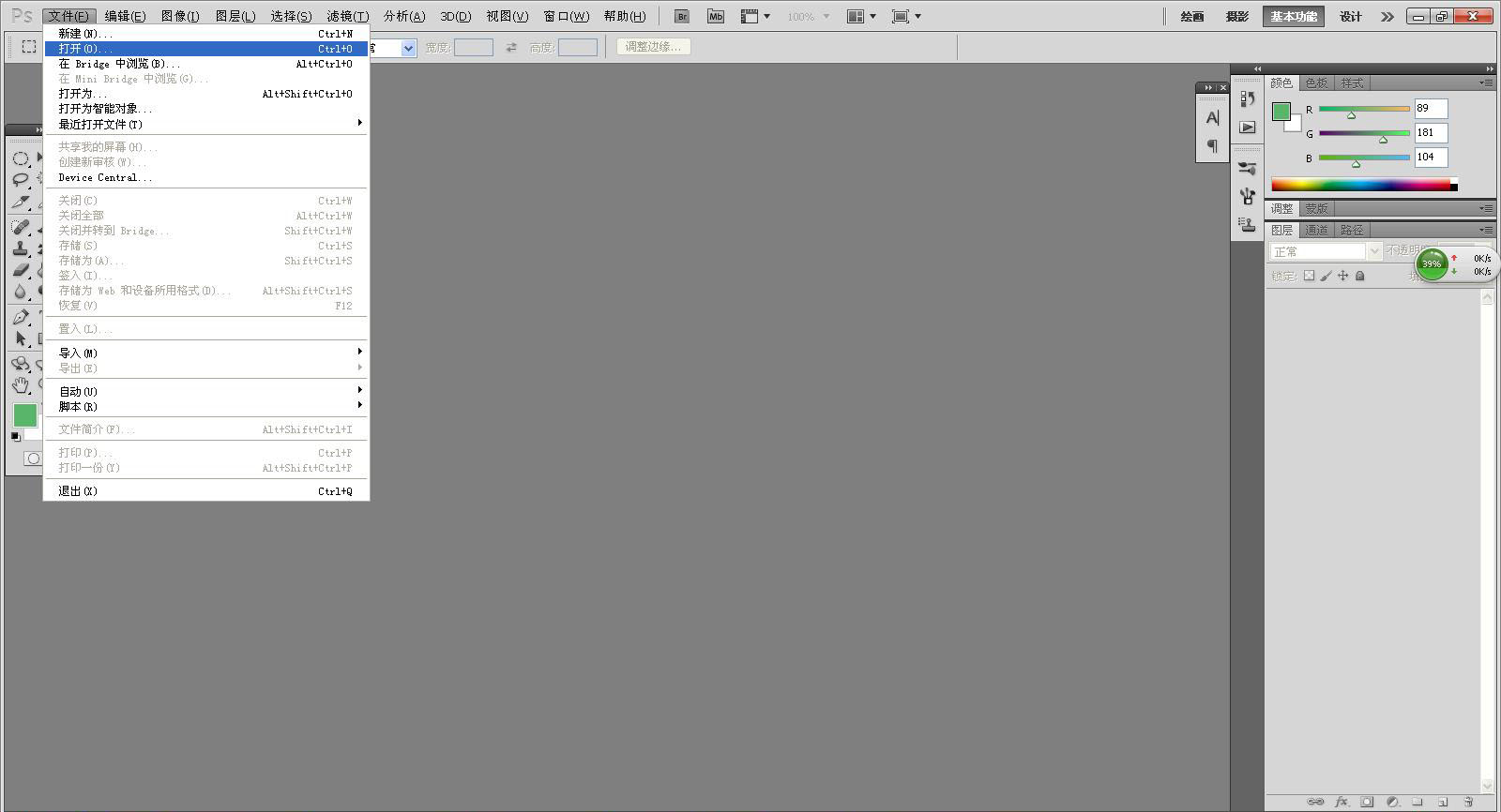Select the Healing Brush bandage tool
Screen dimensions: 1501x812
point(21,227)
